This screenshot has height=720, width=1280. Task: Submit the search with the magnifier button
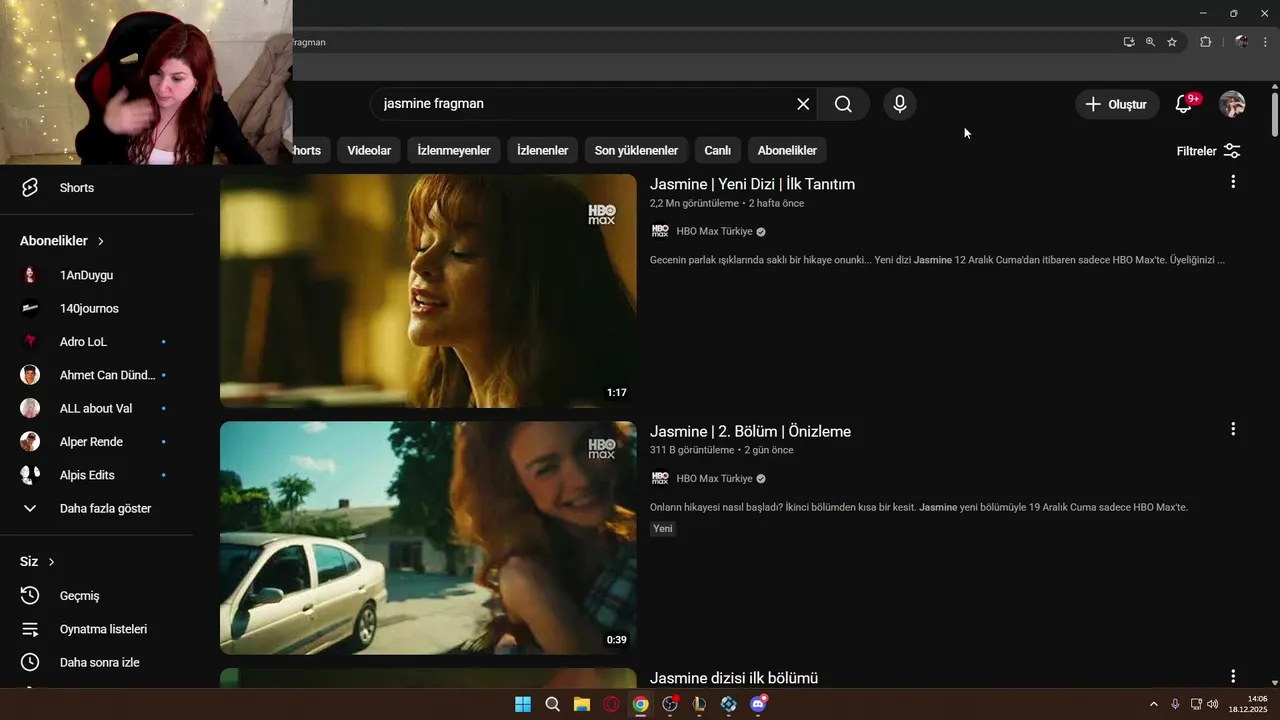pos(843,104)
